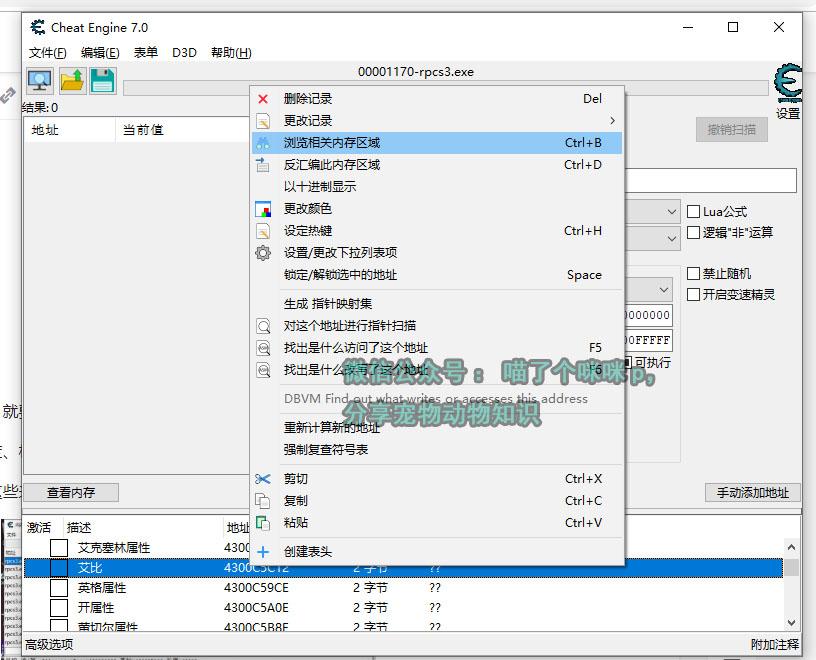This screenshot has height=660, width=816.
Task: Activate the 艾克塞林属性 entry checkbox
Action: coord(59,548)
